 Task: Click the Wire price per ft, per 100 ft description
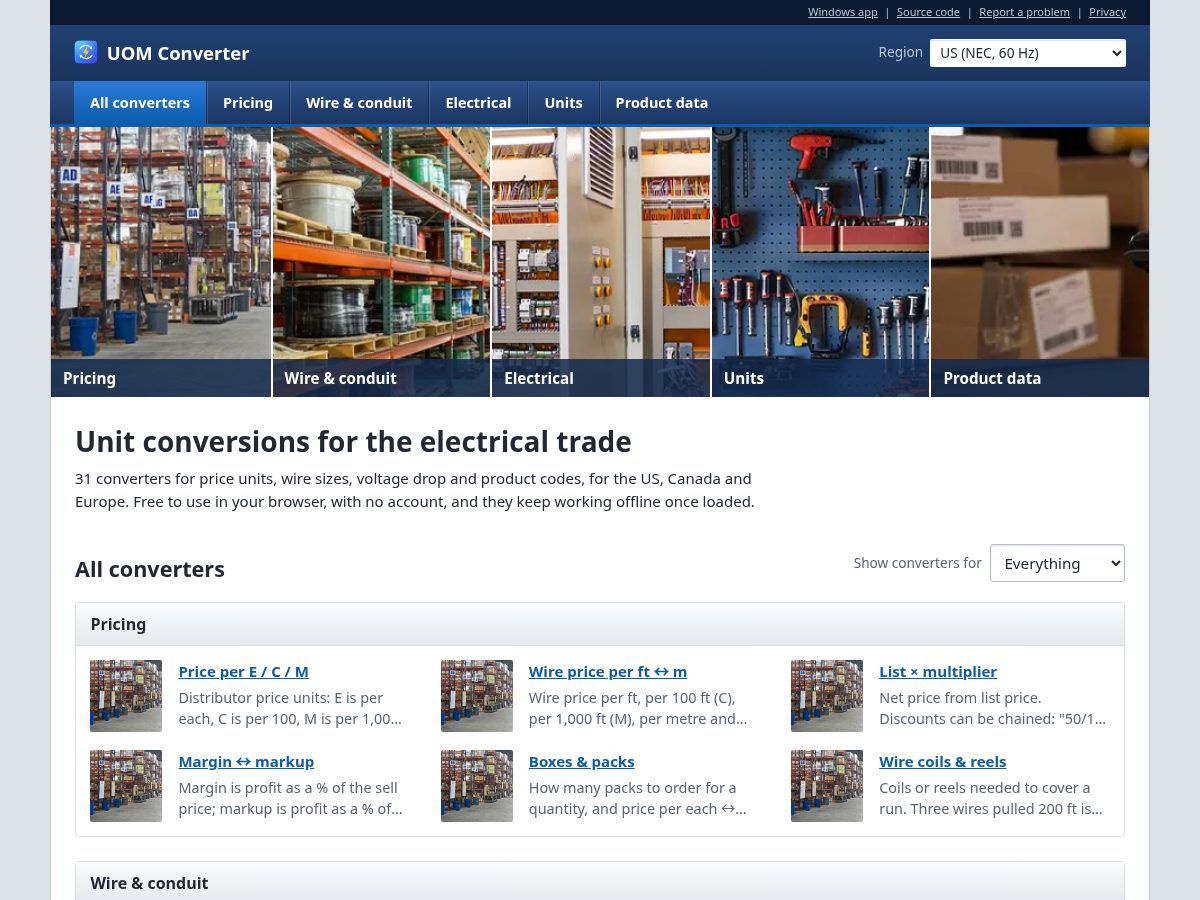pyautogui.click(x=638, y=708)
